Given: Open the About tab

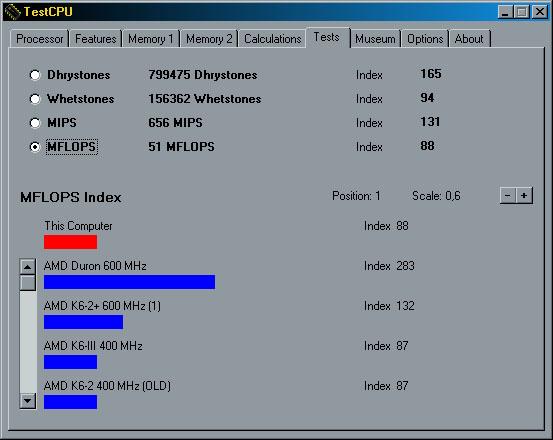Looking at the screenshot, I should coord(469,39).
